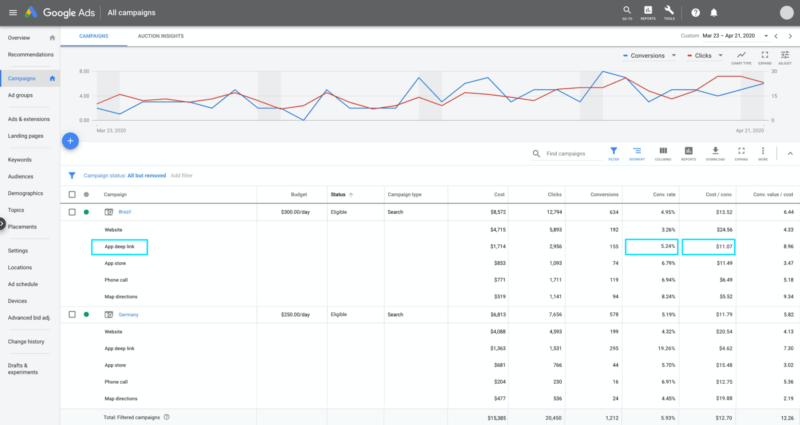Screen dimensions: 800x425
Task: Open Change history in sidebar
Action: click(x=26, y=341)
